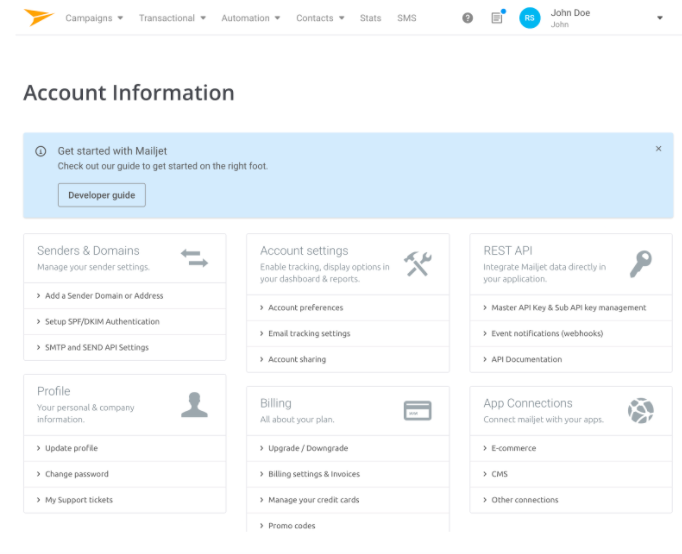Open the Stats menu item
Viewport: 682px width, 554px height.
click(370, 18)
